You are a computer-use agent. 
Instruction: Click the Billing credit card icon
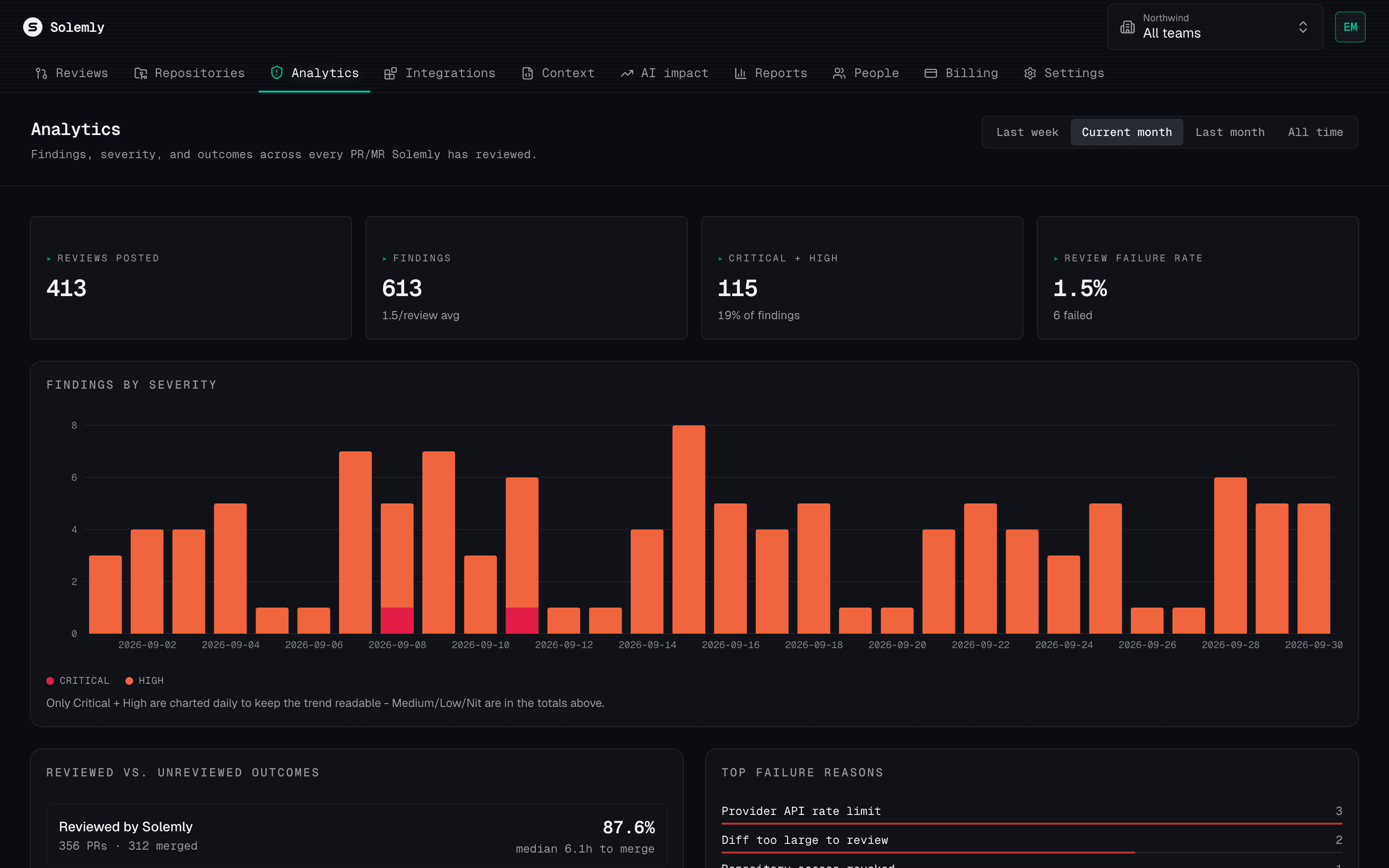(931, 73)
